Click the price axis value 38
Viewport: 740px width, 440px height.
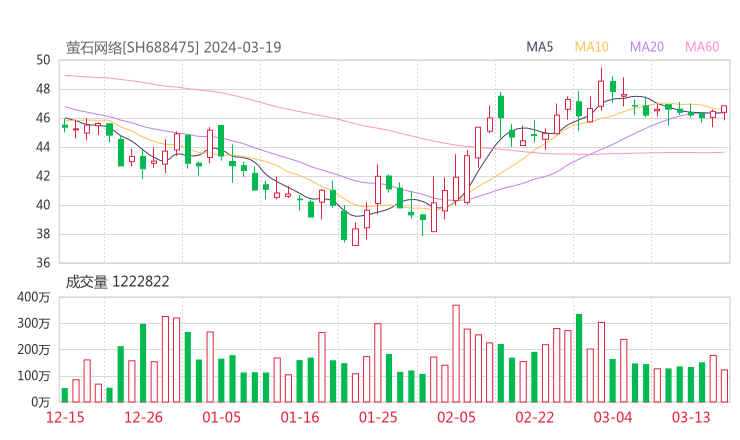43,234
